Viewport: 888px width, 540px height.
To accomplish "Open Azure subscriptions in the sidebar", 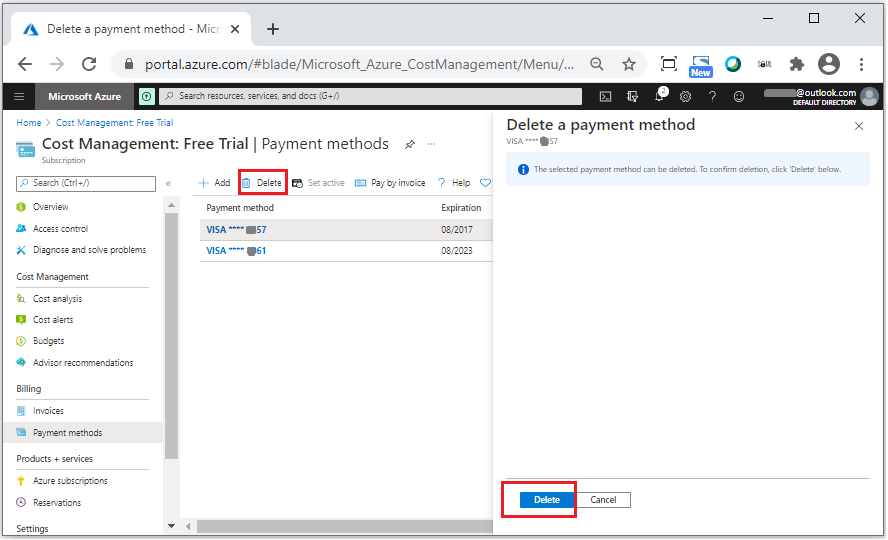I will click(x=70, y=481).
